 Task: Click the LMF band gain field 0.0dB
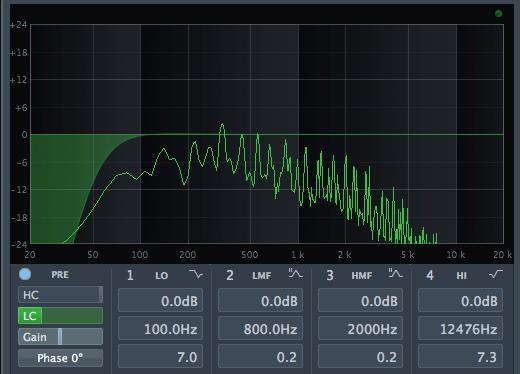point(260,301)
